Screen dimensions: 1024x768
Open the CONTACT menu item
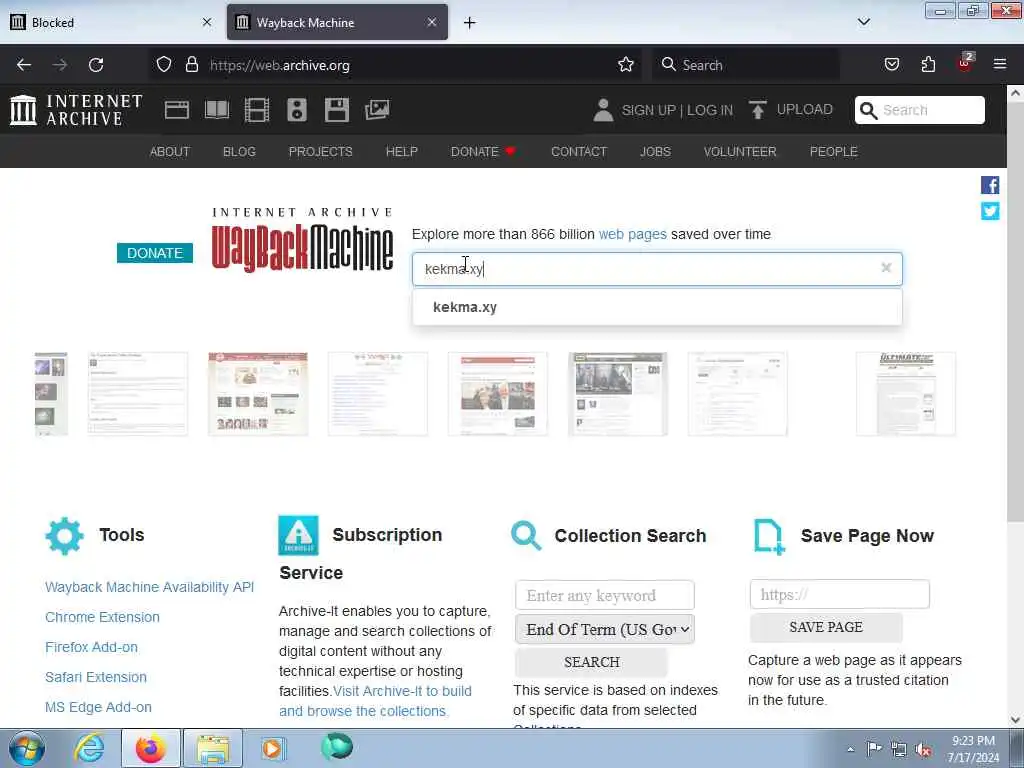tap(579, 152)
